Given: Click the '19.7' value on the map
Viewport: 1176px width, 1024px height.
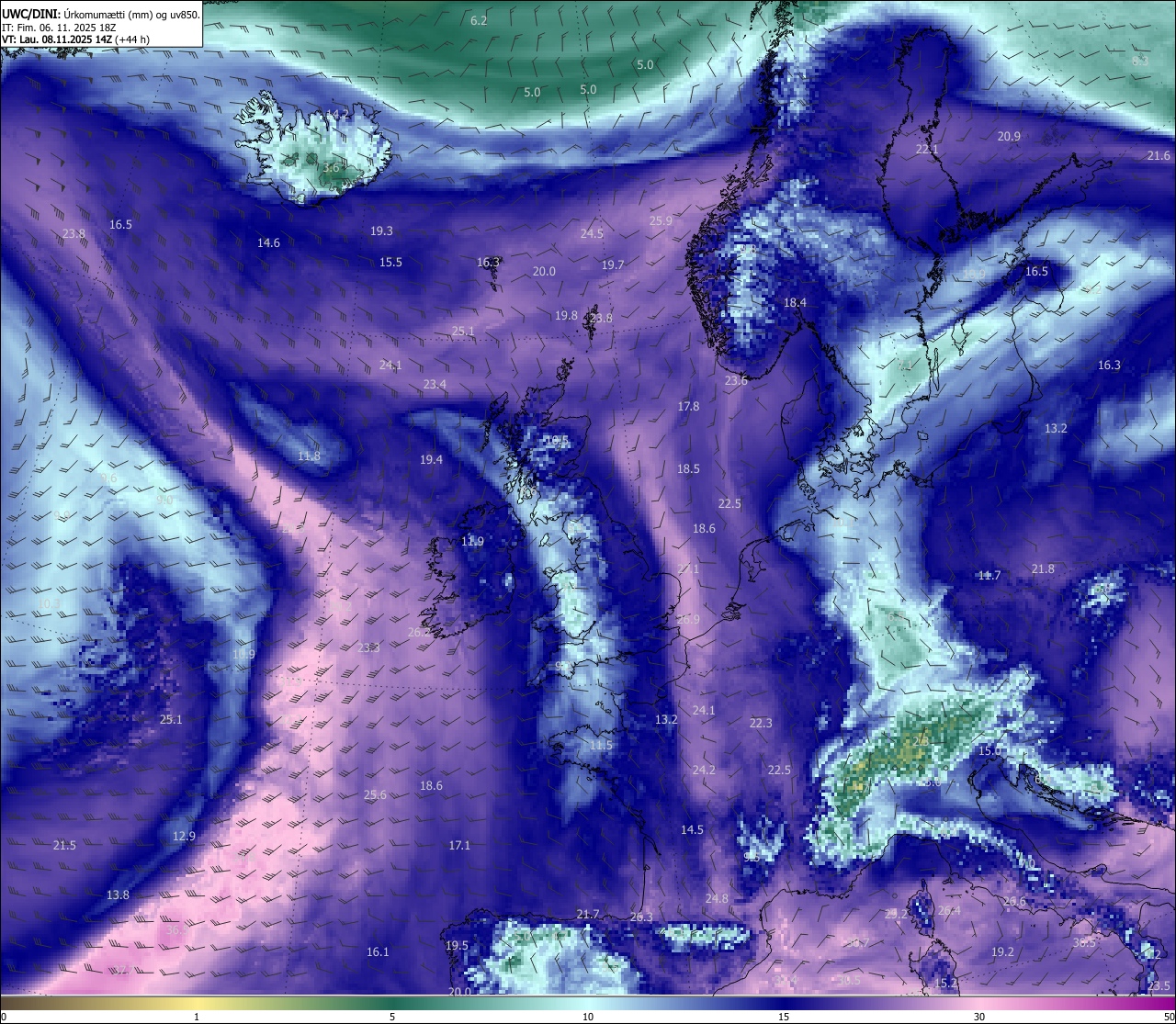Looking at the screenshot, I should tap(613, 264).
